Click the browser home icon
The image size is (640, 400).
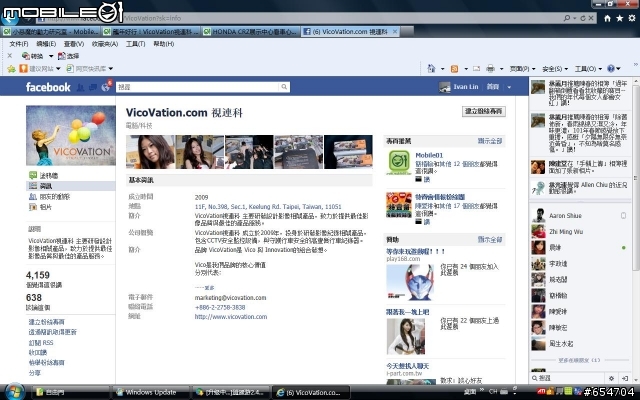point(607,18)
